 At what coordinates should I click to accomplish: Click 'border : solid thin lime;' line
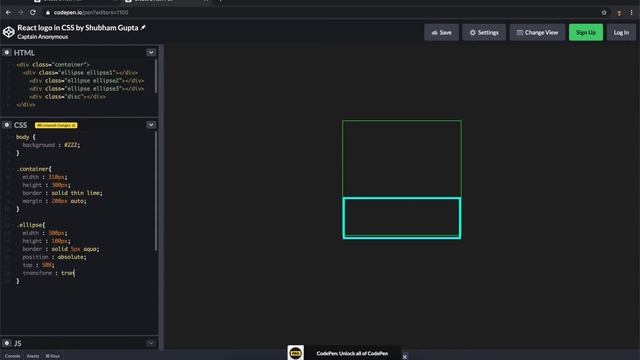point(62,193)
